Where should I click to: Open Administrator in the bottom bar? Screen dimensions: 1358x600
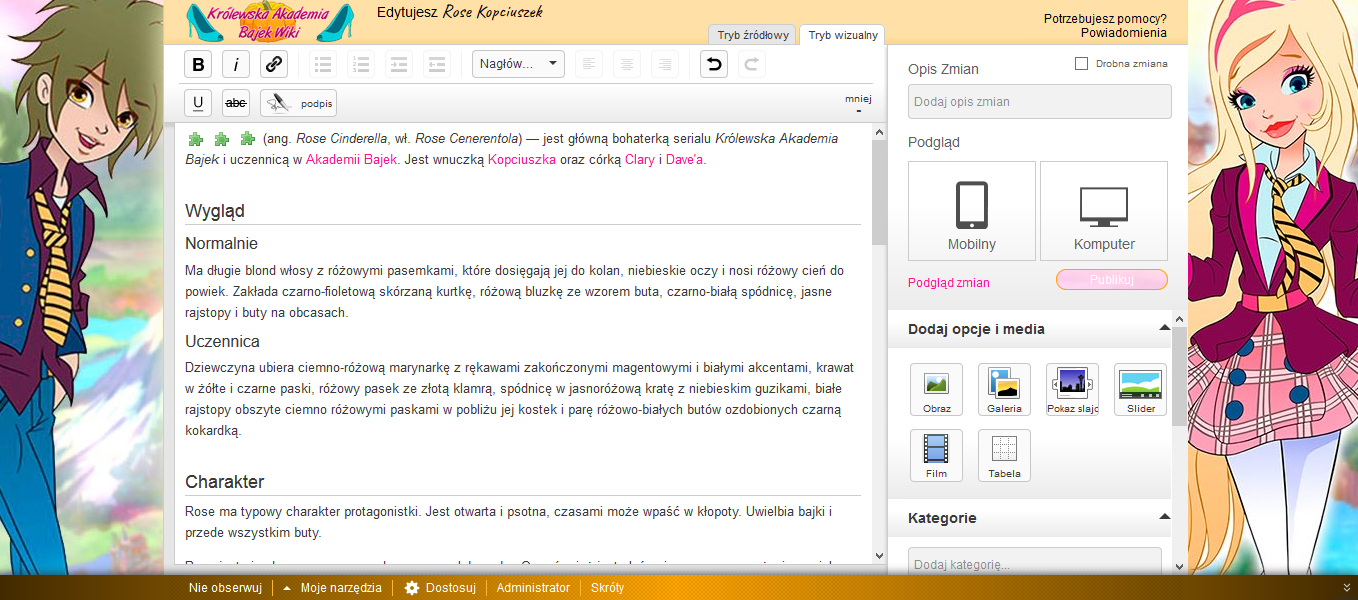(x=533, y=588)
